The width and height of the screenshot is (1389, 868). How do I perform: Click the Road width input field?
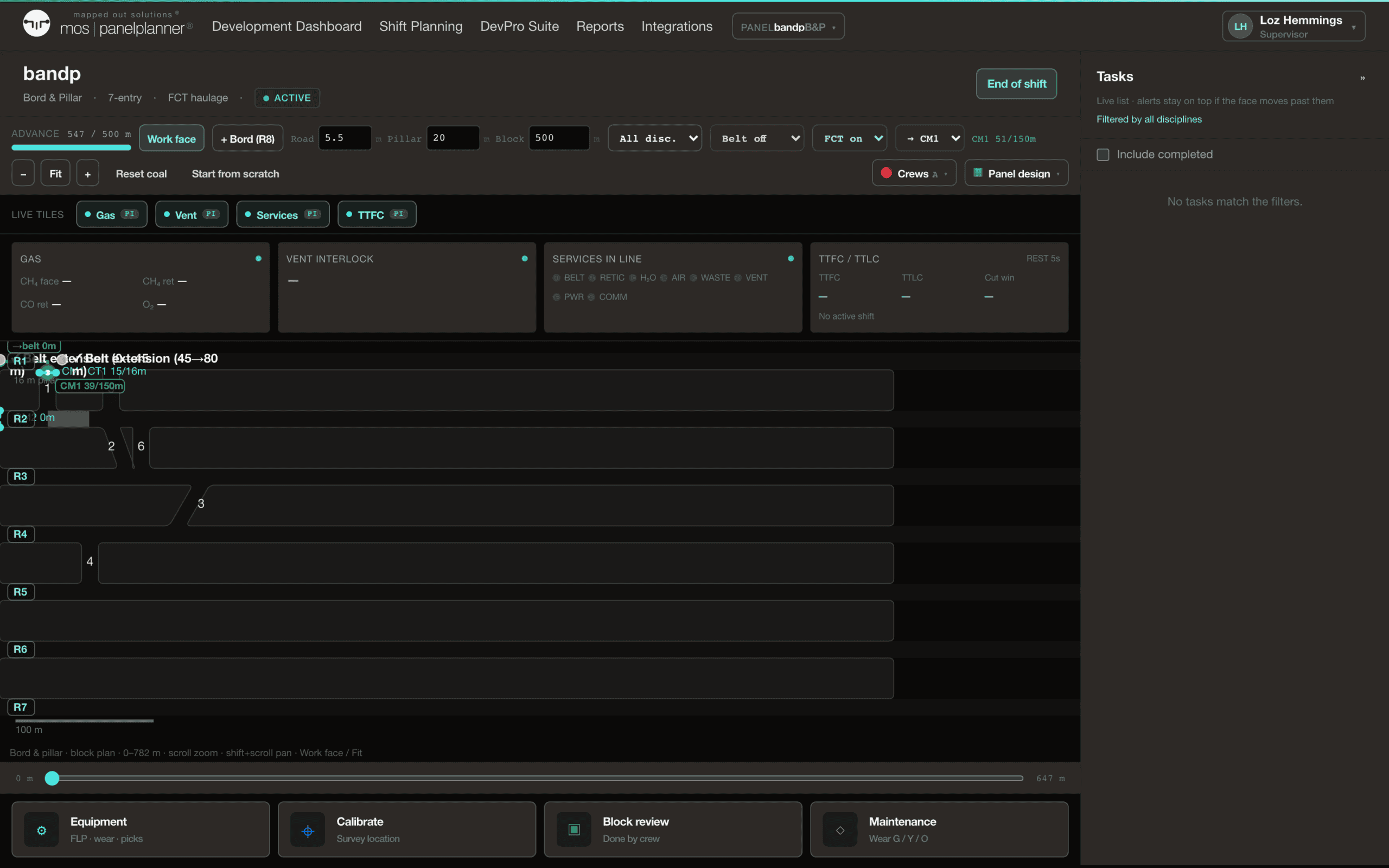(x=345, y=138)
